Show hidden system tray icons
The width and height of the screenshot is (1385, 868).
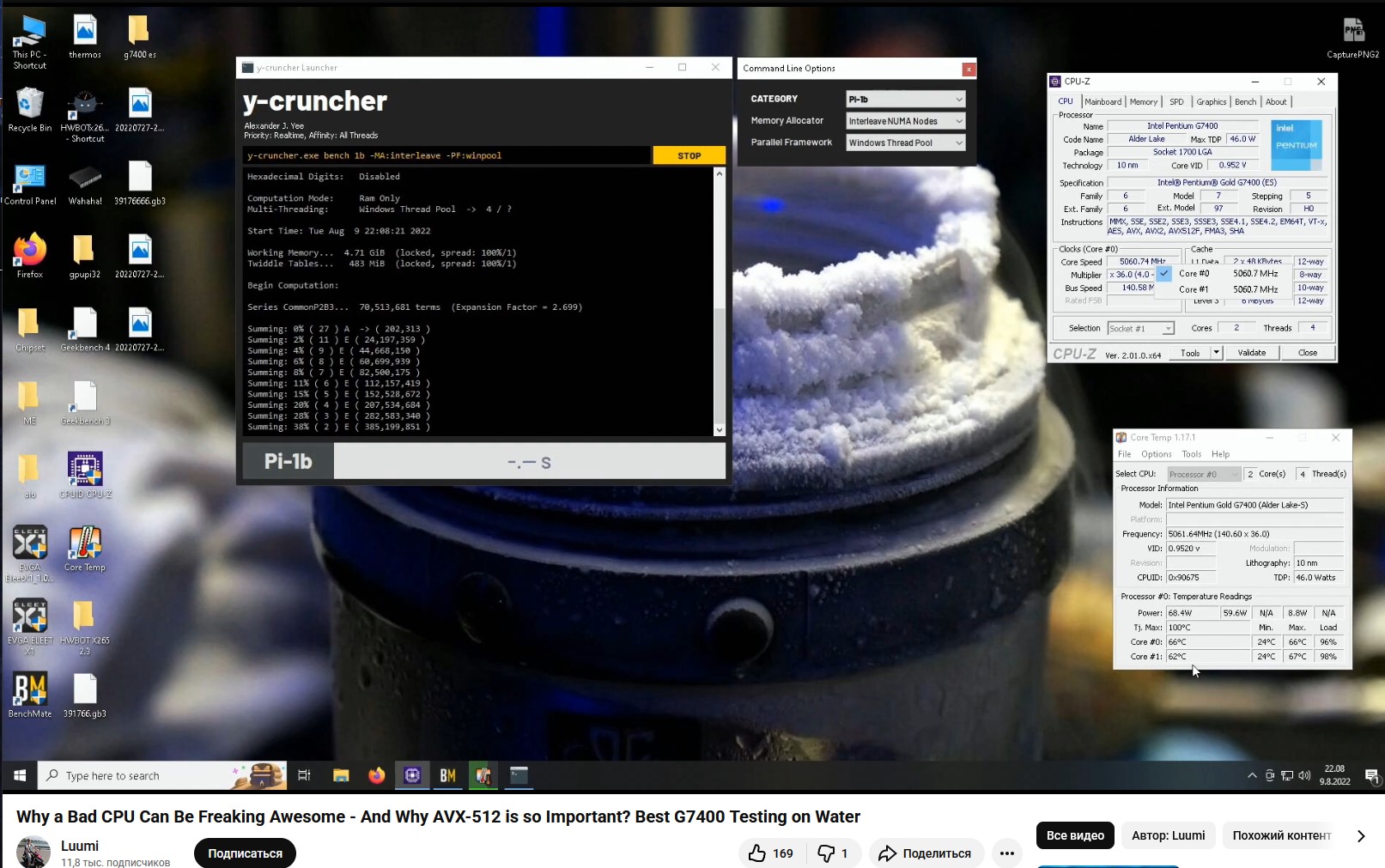pyautogui.click(x=1252, y=775)
